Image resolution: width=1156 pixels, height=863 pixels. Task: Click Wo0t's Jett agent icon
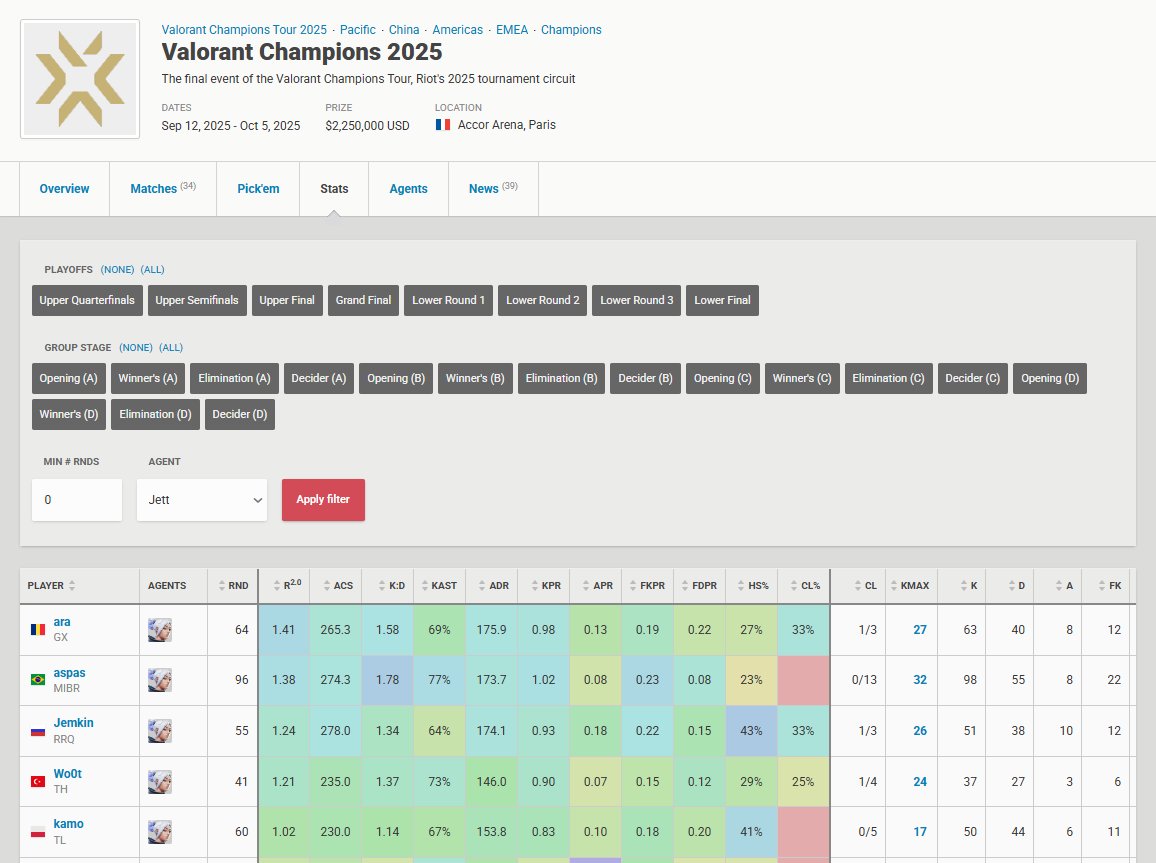coord(159,782)
